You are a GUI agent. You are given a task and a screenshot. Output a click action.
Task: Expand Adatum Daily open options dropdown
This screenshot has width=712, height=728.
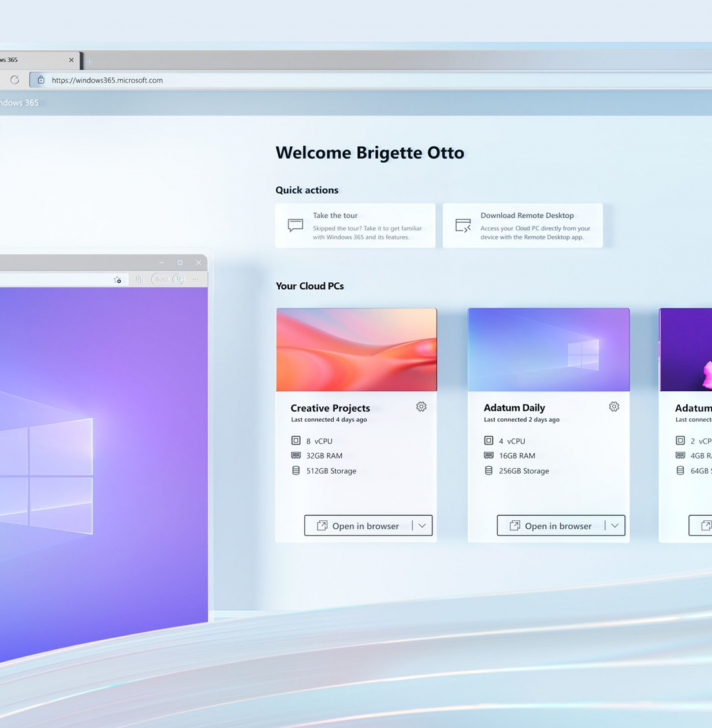coord(615,526)
